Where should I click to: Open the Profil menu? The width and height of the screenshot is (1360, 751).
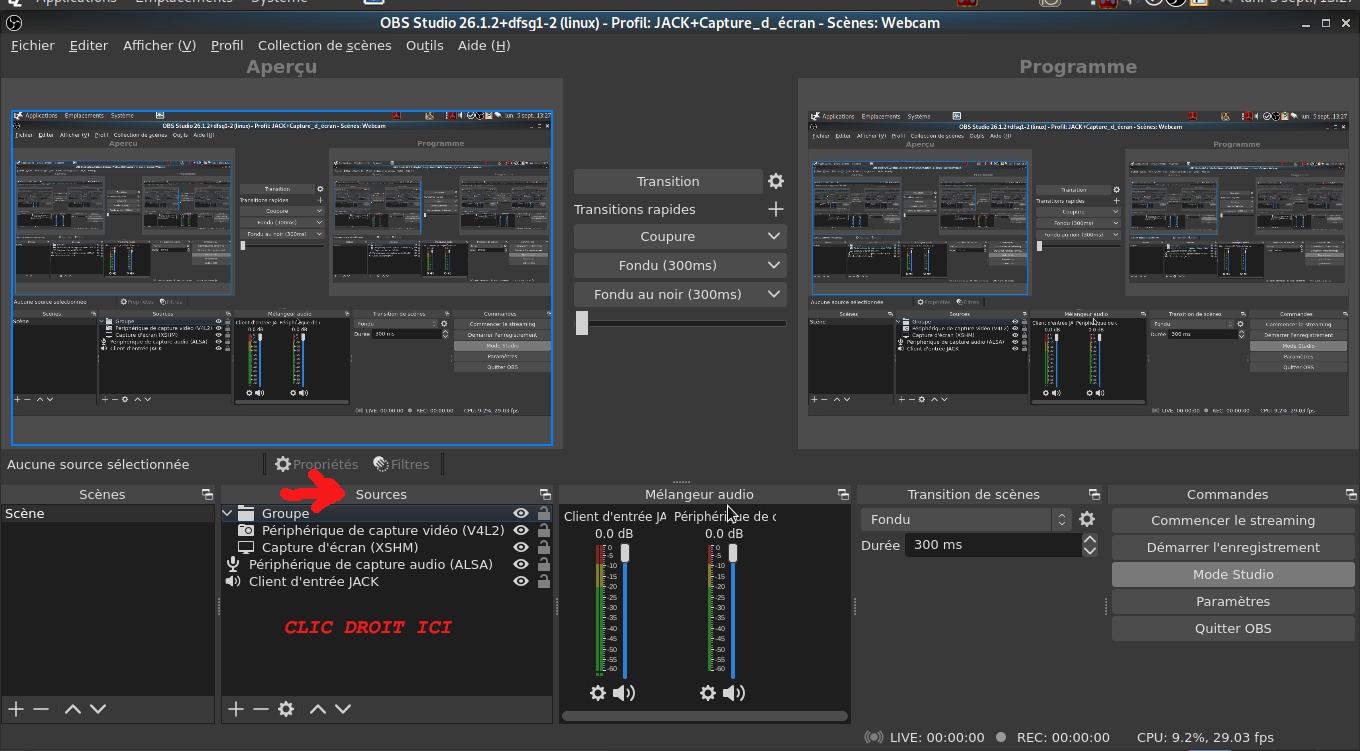pyautogui.click(x=227, y=45)
